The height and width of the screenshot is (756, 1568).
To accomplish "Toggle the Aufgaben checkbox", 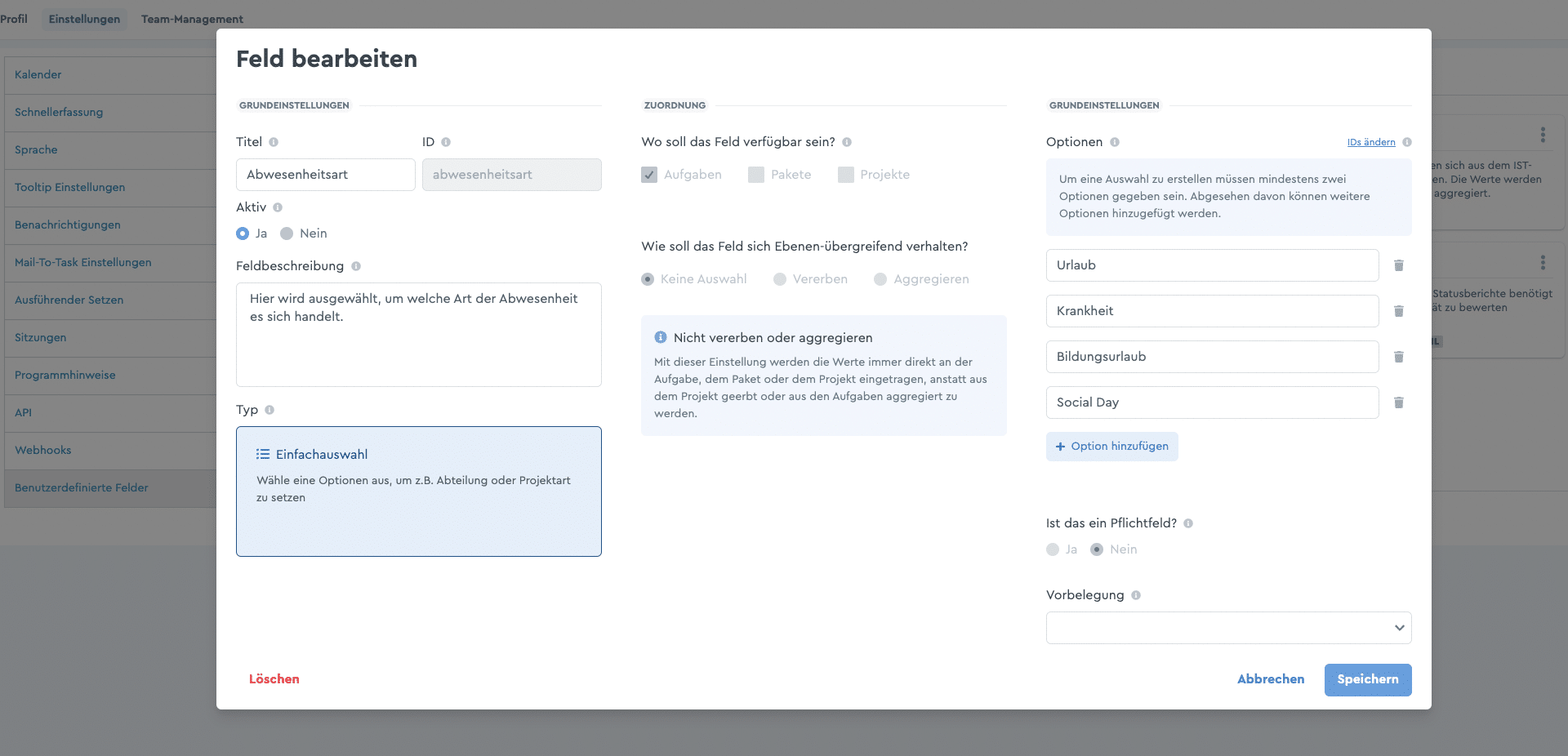I will point(649,175).
